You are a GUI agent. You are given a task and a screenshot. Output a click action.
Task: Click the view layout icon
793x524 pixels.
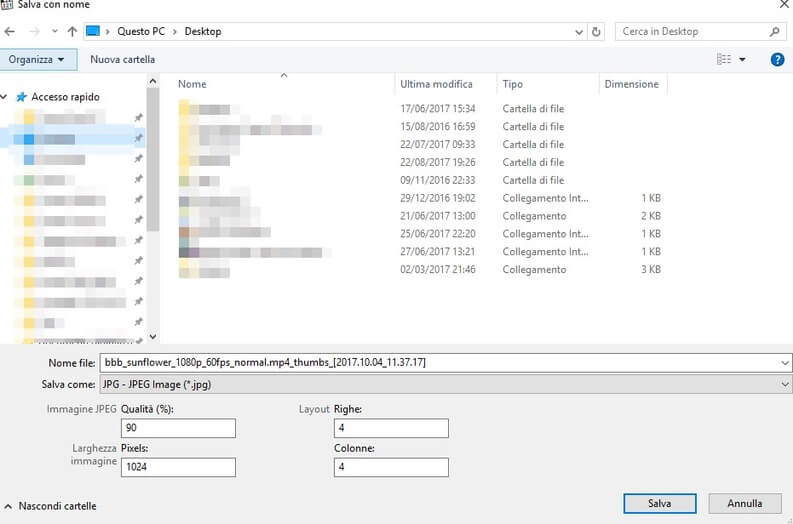(724, 60)
